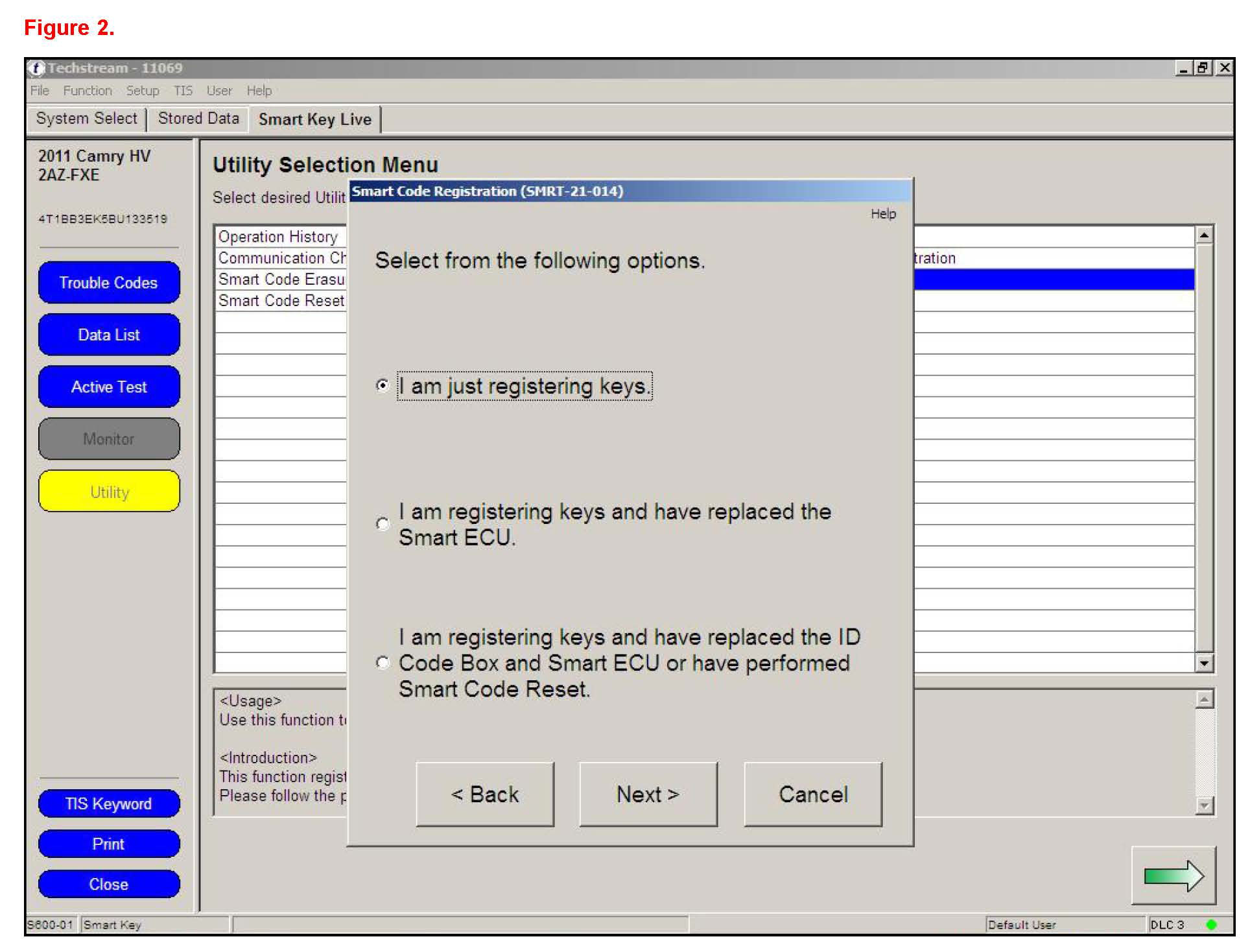This screenshot has height=952, width=1250.
Task: Click the Techstream title bar logo icon
Action: pos(36,68)
